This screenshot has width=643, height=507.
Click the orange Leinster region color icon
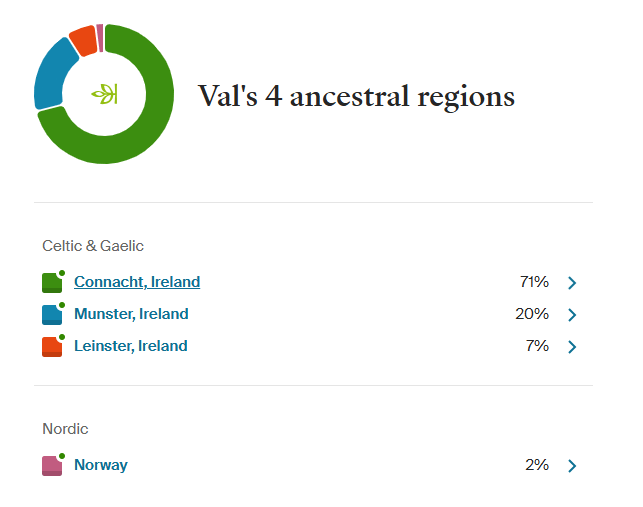coord(52,347)
